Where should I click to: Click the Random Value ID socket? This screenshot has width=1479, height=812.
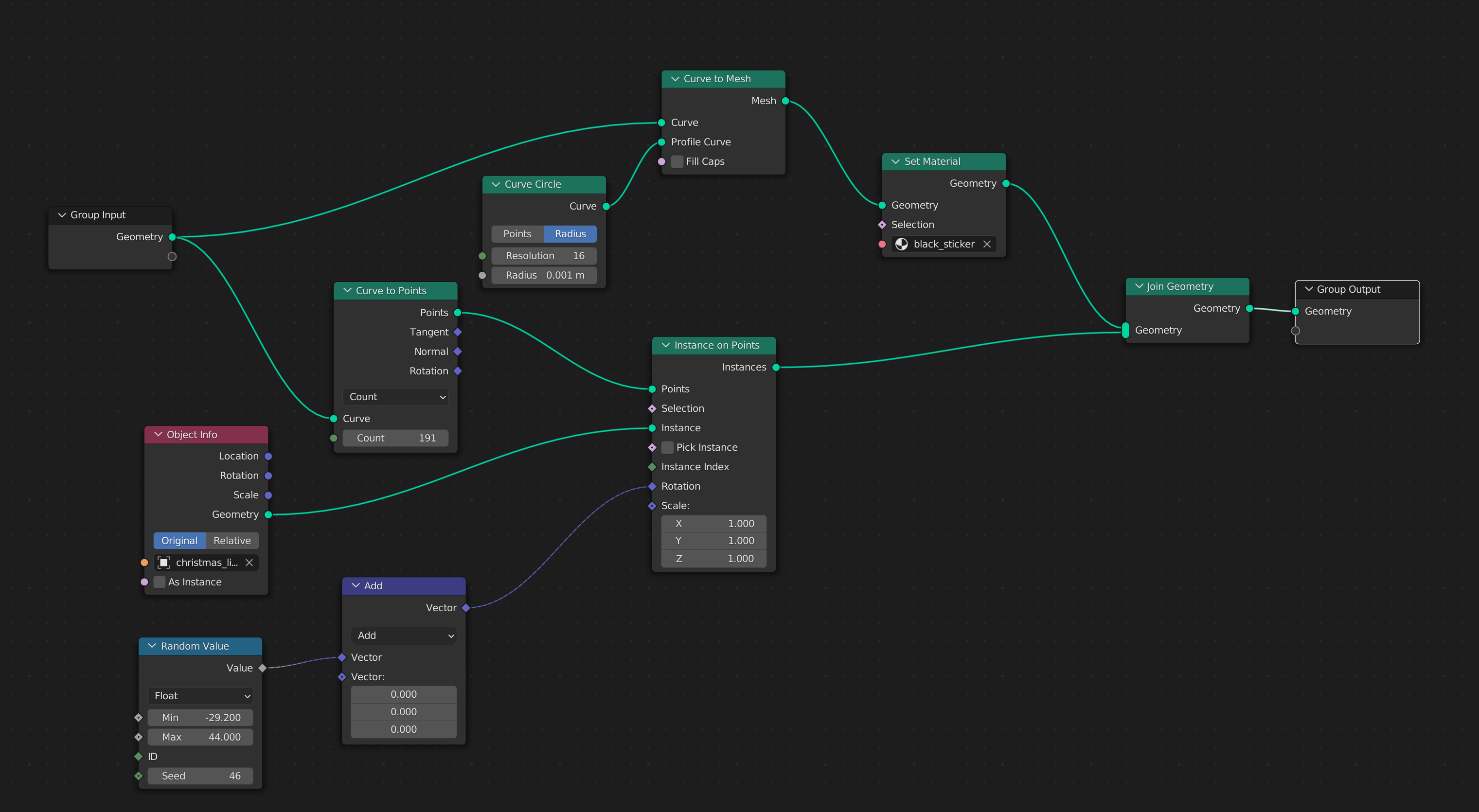139,757
